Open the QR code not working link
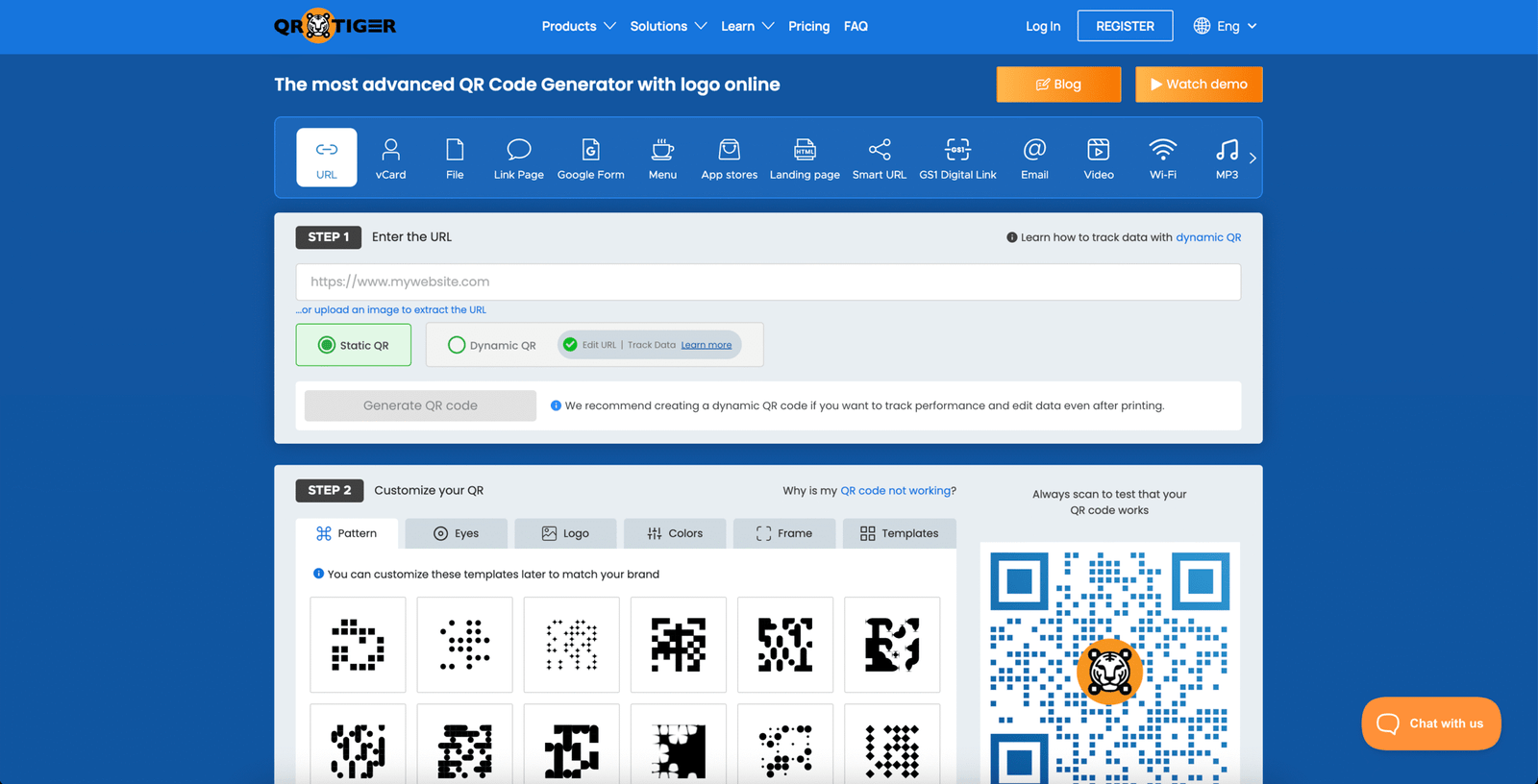The width and height of the screenshot is (1538, 784). pos(896,490)
